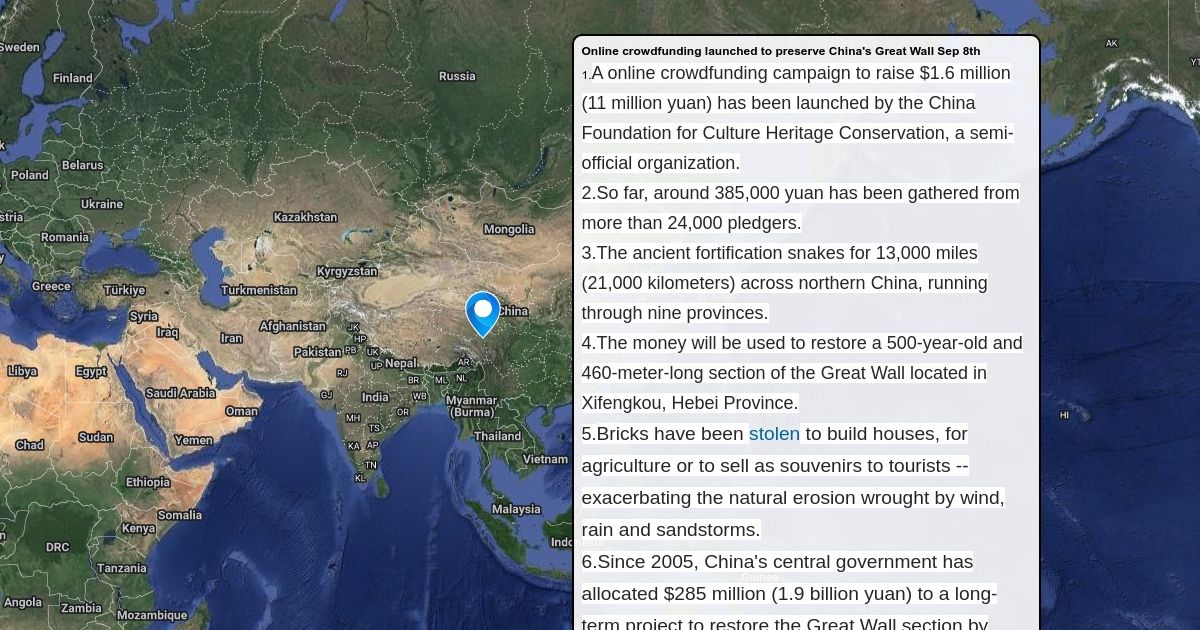Click the 'Mozambique' map label

[152, 615]
